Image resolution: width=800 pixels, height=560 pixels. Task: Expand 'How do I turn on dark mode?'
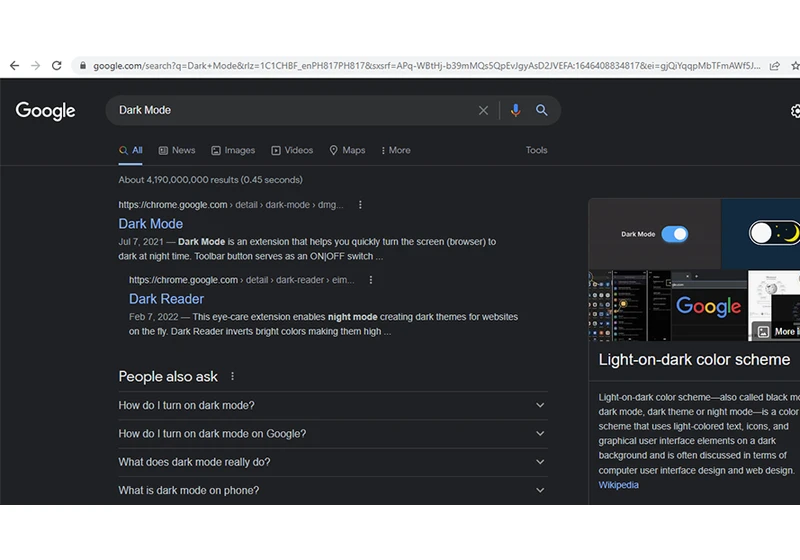point(333,405)
